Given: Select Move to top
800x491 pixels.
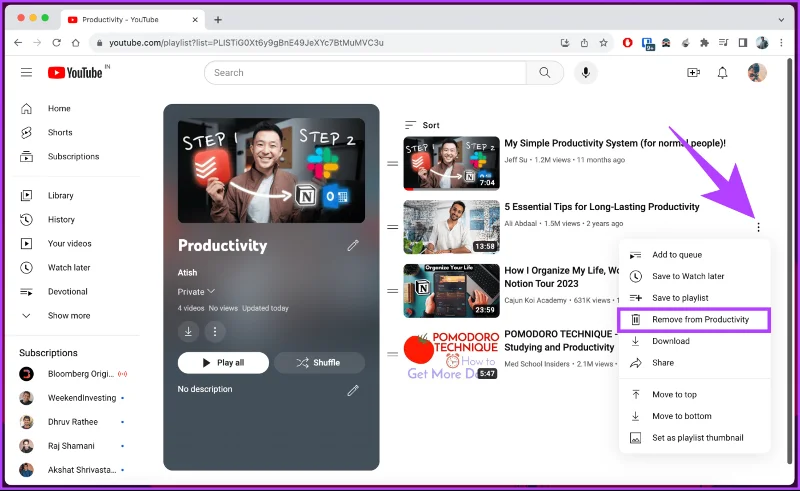Looking at the screenshot, I should pos(694,395).
